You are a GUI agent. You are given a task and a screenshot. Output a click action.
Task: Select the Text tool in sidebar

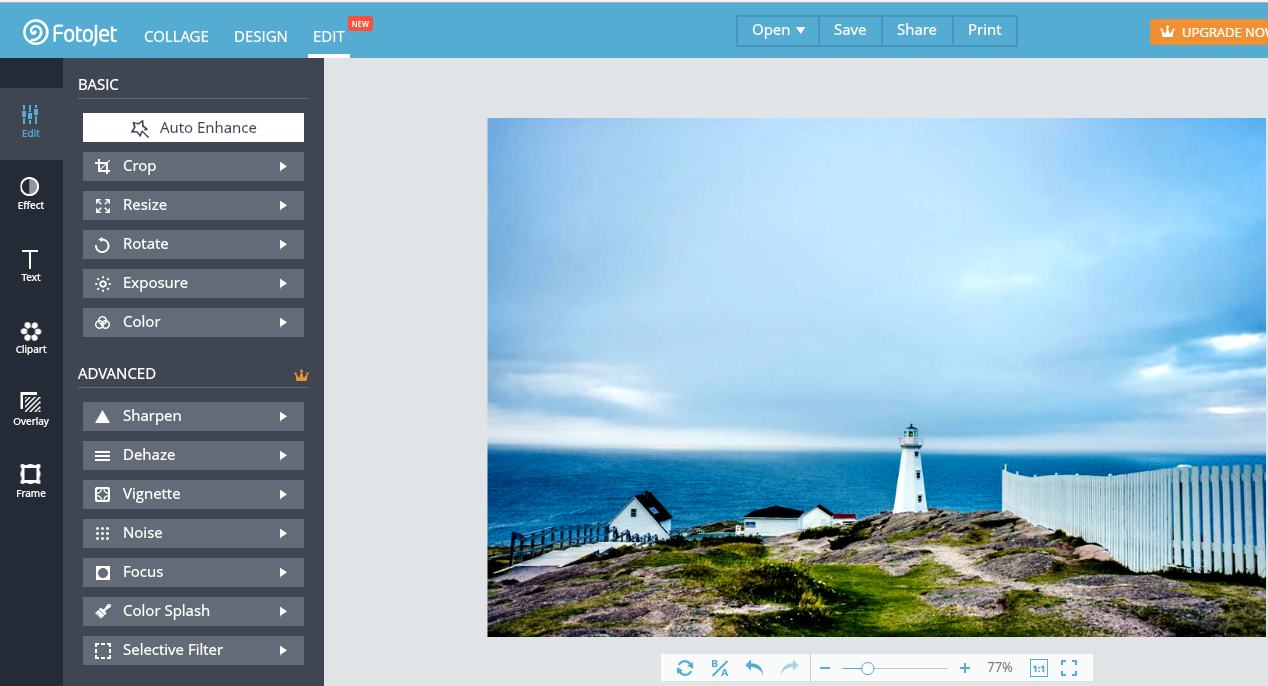click(31, 266)
